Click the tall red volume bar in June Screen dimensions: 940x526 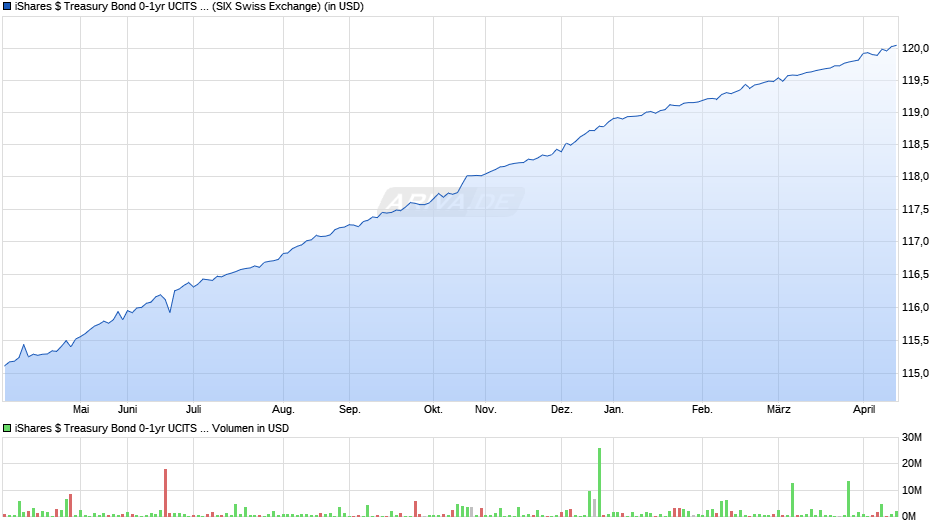165,492
